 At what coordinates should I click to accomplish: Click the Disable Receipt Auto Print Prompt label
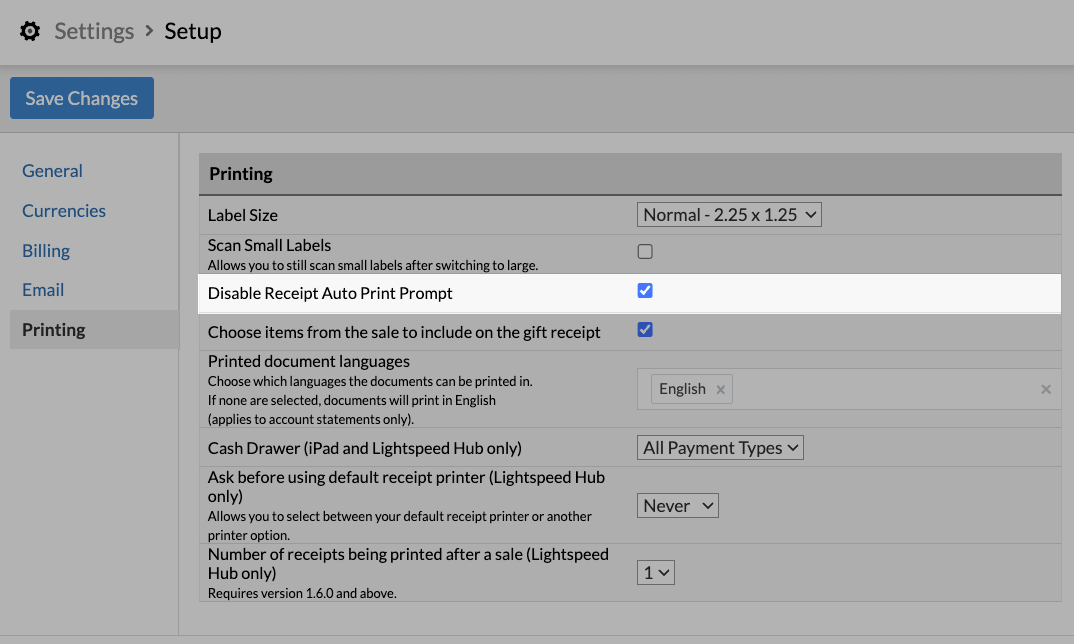click(329, 293)
